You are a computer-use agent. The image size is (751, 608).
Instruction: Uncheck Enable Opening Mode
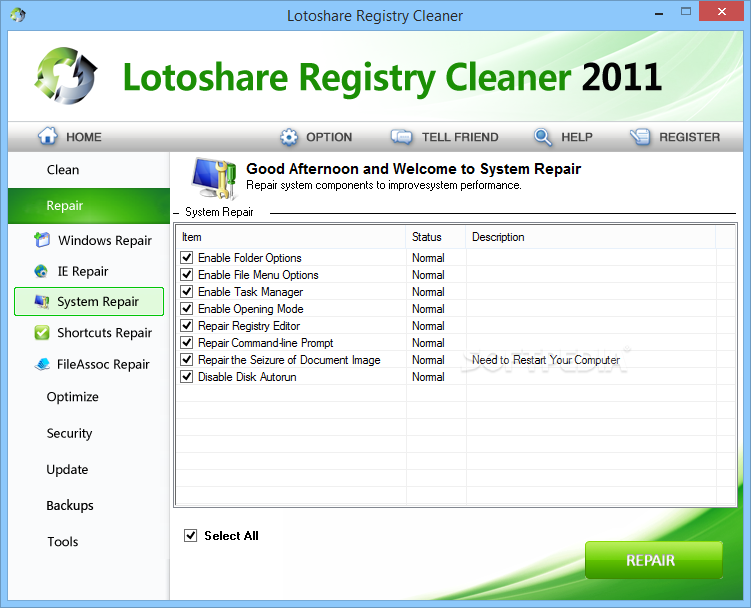(x=186, y=309)
